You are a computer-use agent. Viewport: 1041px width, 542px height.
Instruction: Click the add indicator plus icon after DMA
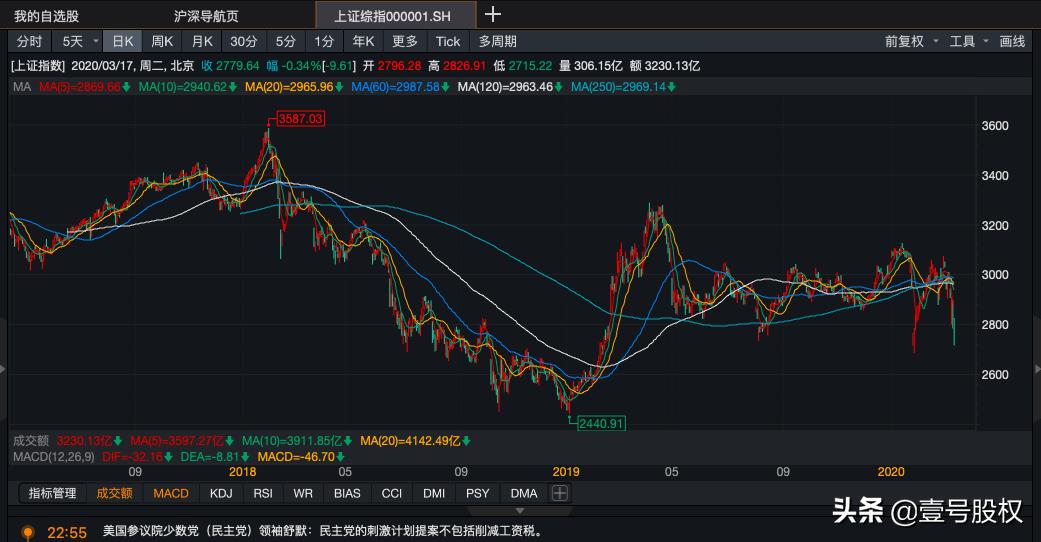560,493
